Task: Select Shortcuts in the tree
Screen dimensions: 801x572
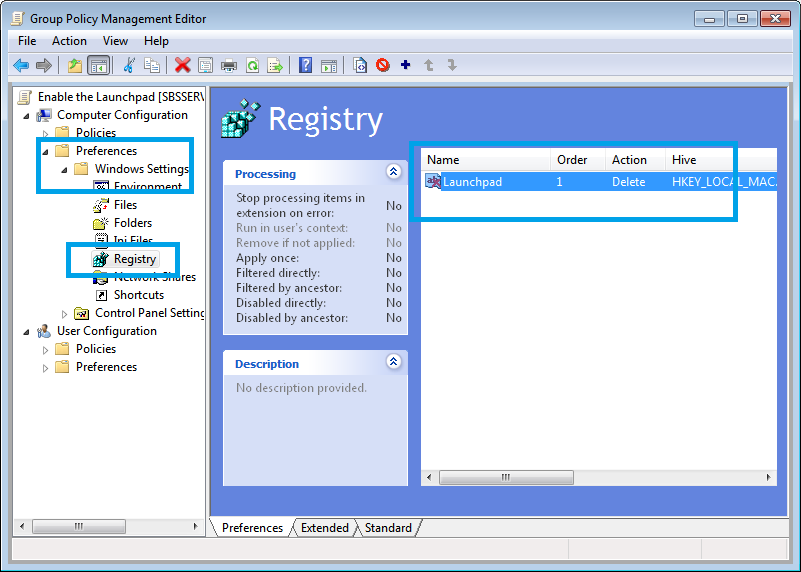Action: click(138, 295)
